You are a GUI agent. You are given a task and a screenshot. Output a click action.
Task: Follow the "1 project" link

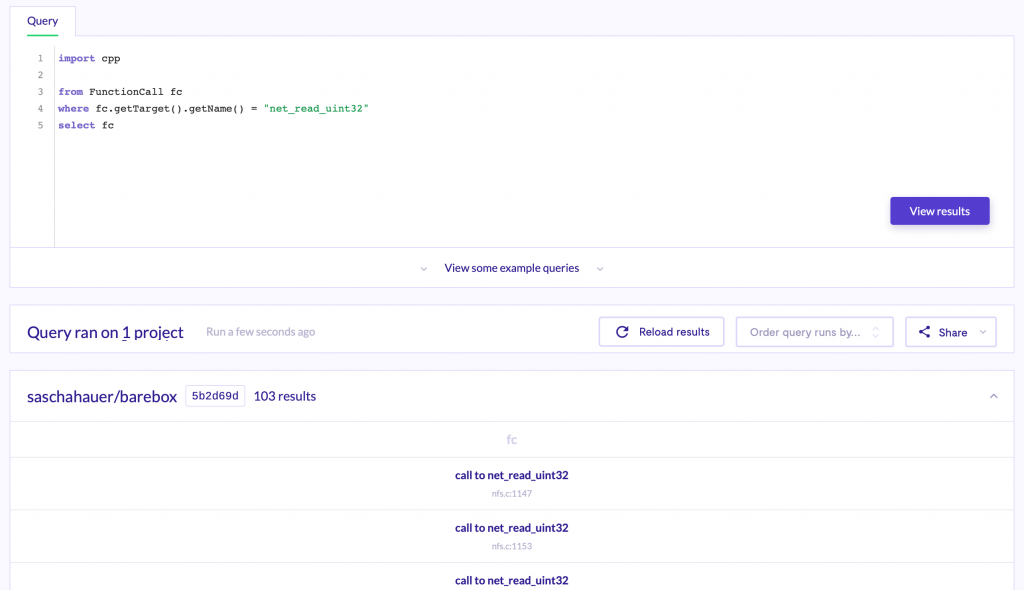153,332
